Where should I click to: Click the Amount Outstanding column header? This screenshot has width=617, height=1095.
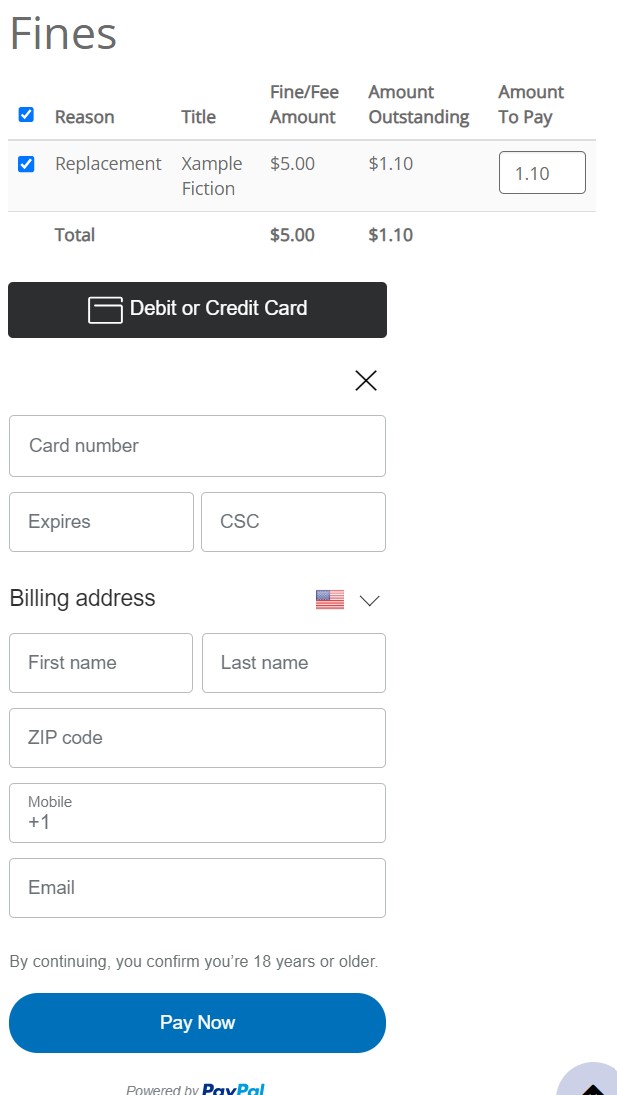(x=419, y=105)
